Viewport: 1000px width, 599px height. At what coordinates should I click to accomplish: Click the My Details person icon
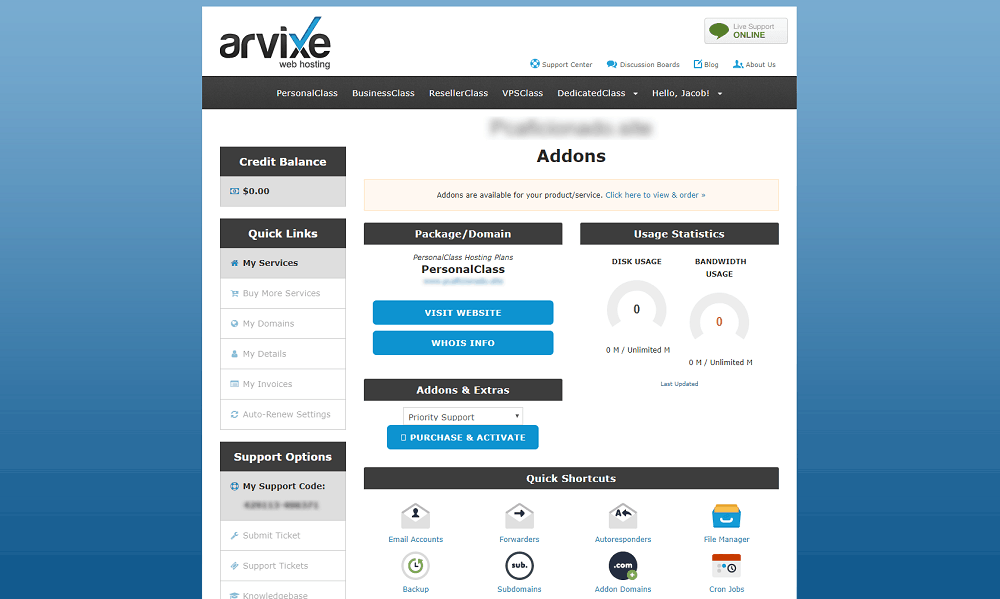coord(234,354)
